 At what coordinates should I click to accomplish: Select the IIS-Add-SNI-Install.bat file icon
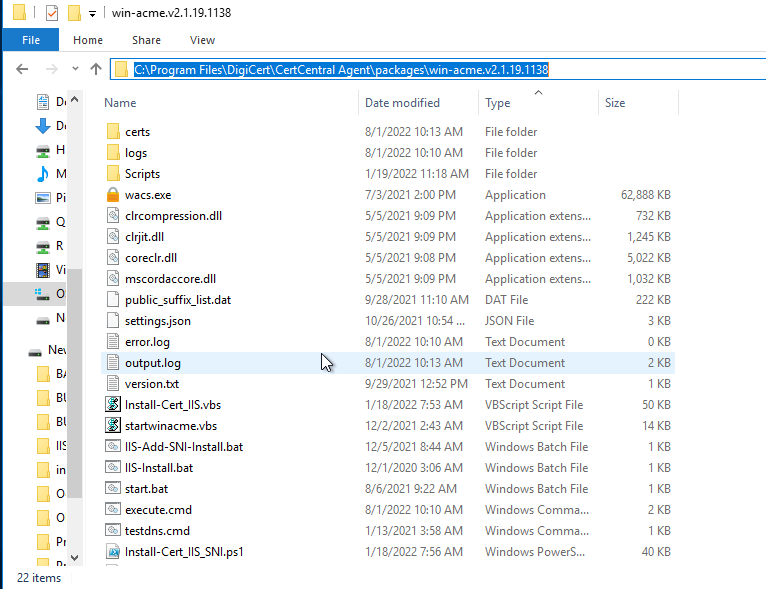113,446
